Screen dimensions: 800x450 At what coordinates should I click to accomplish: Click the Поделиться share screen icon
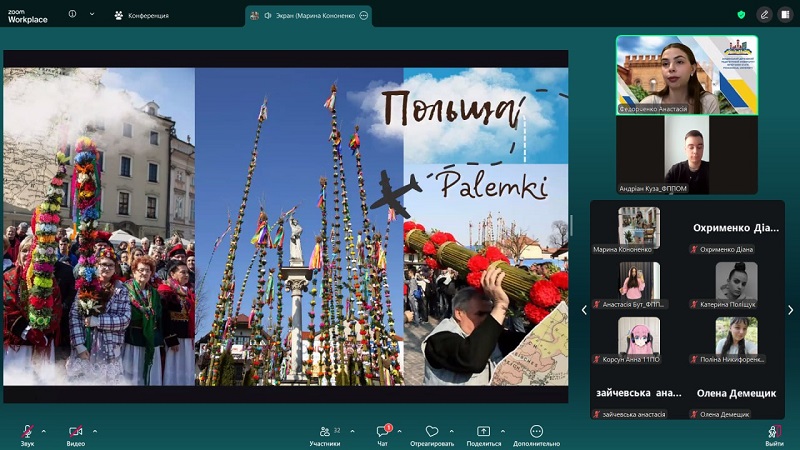(x=484, y=432)
